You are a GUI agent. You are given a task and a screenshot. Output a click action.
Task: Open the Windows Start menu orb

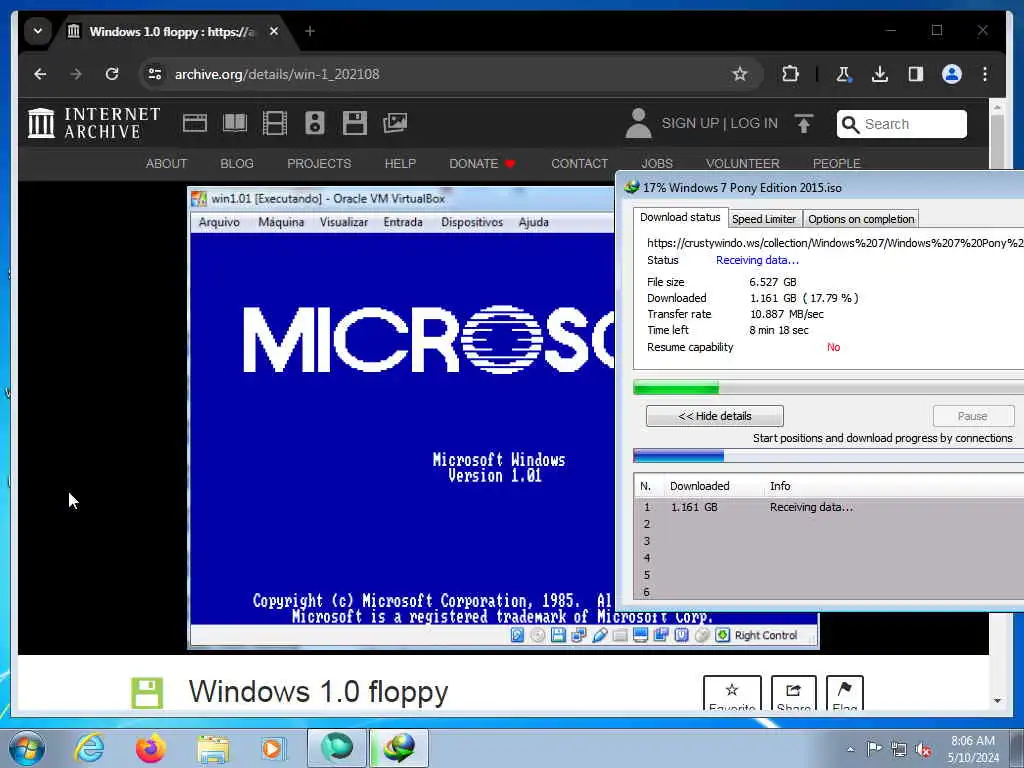point(26,748)
